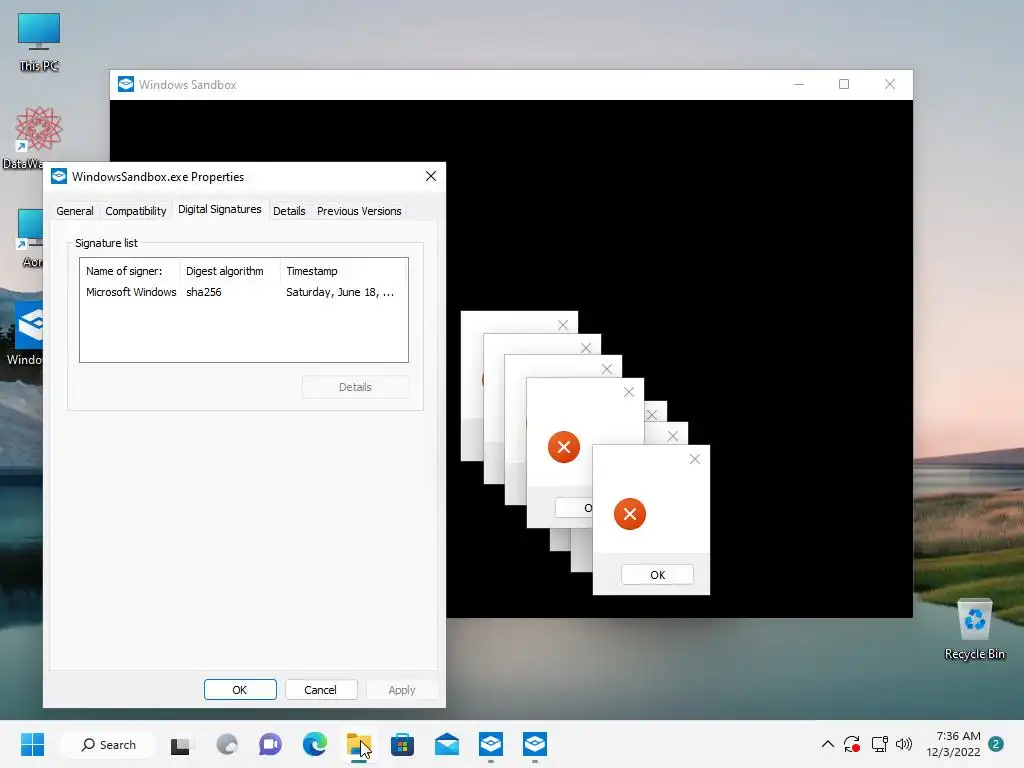Launch Microsoft Edge from the taskbar

pos(315,744)
